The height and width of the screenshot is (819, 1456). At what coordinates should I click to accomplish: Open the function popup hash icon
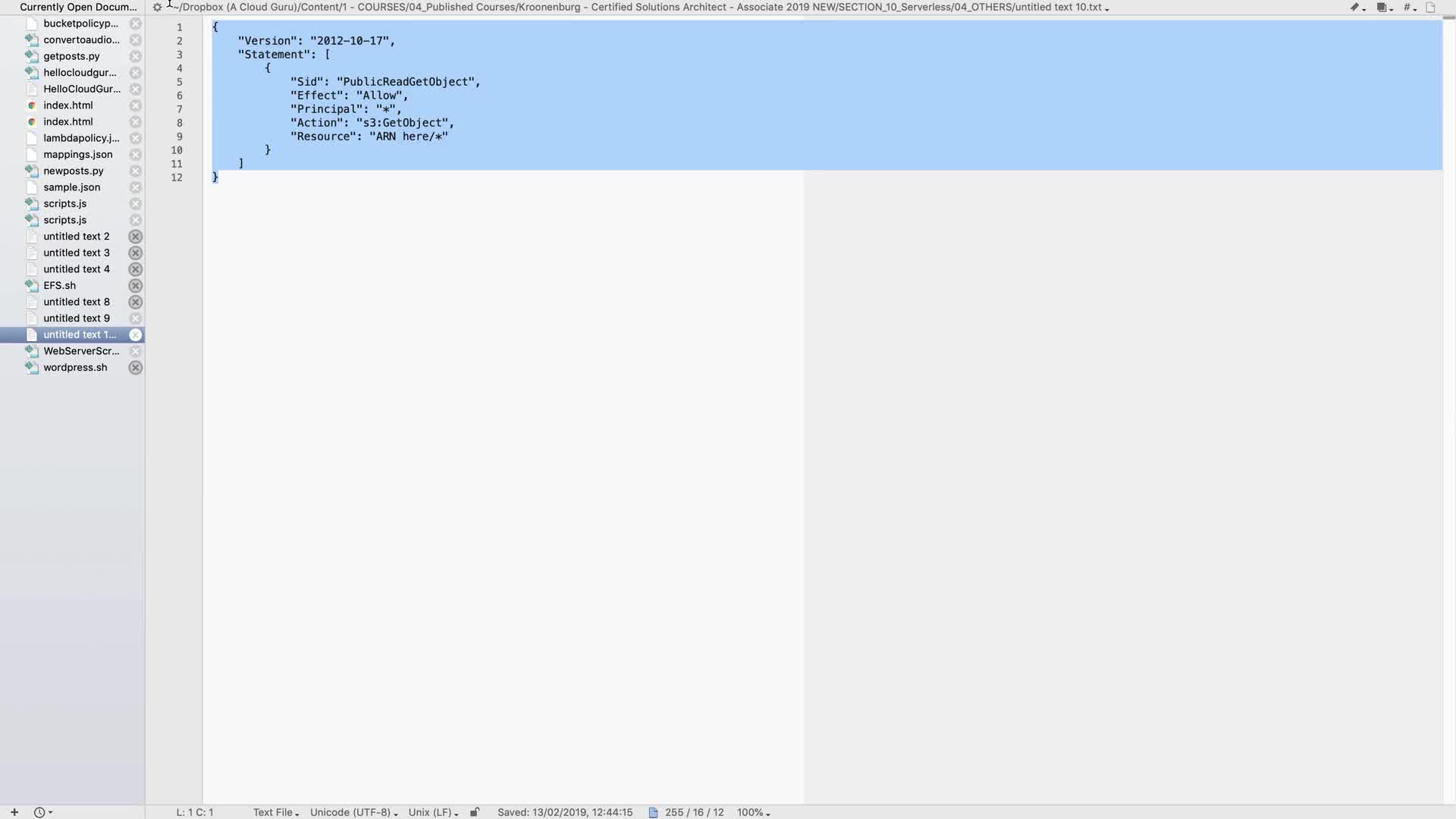coord(1408,8)
